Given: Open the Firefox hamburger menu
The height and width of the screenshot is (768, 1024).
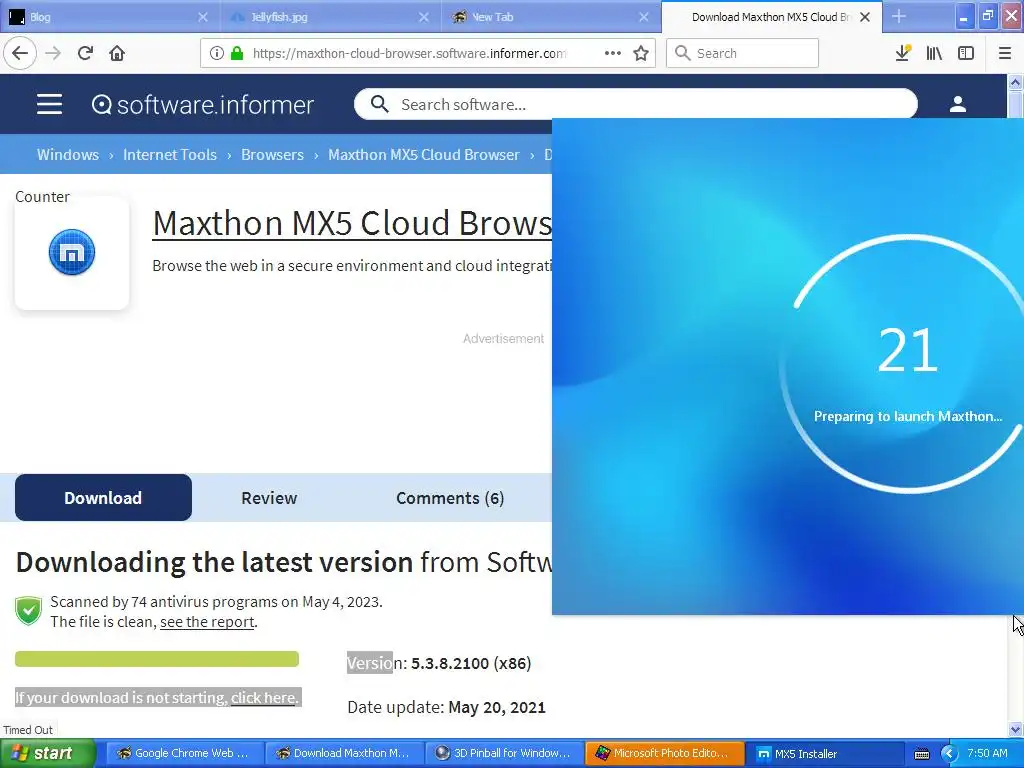Looking at the screenshot, I should [x=1004, y=53].
